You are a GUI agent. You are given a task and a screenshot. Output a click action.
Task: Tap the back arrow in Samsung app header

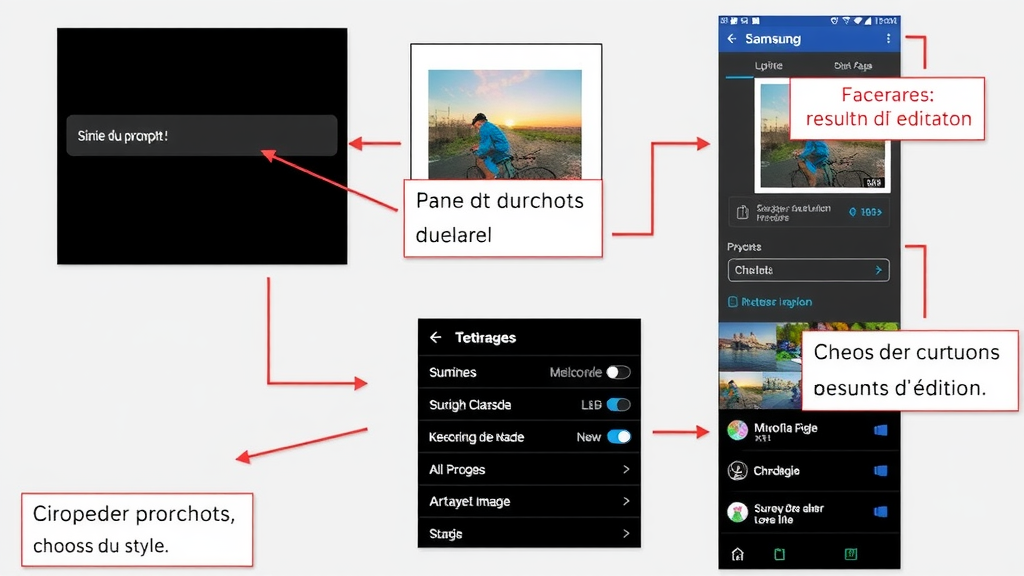730,38
